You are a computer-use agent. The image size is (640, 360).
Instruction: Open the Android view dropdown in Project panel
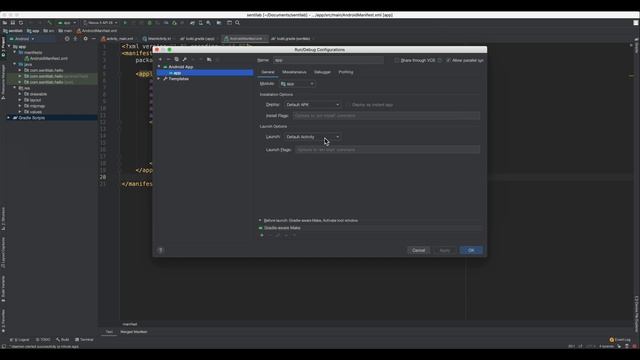pyautogui.click(x=22, y=39)
